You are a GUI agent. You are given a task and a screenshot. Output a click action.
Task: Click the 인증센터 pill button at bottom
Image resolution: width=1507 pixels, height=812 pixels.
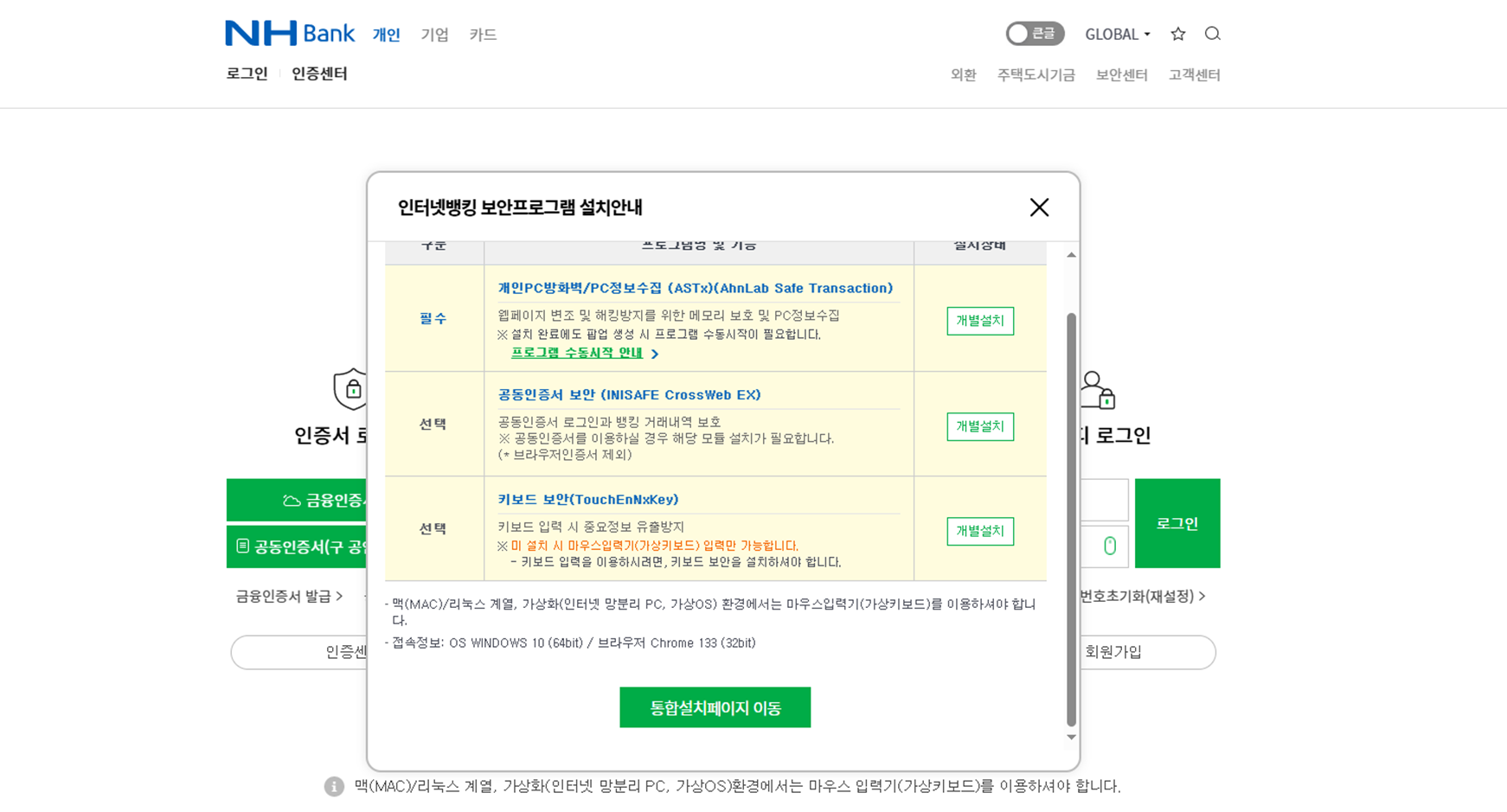point(299,652)
